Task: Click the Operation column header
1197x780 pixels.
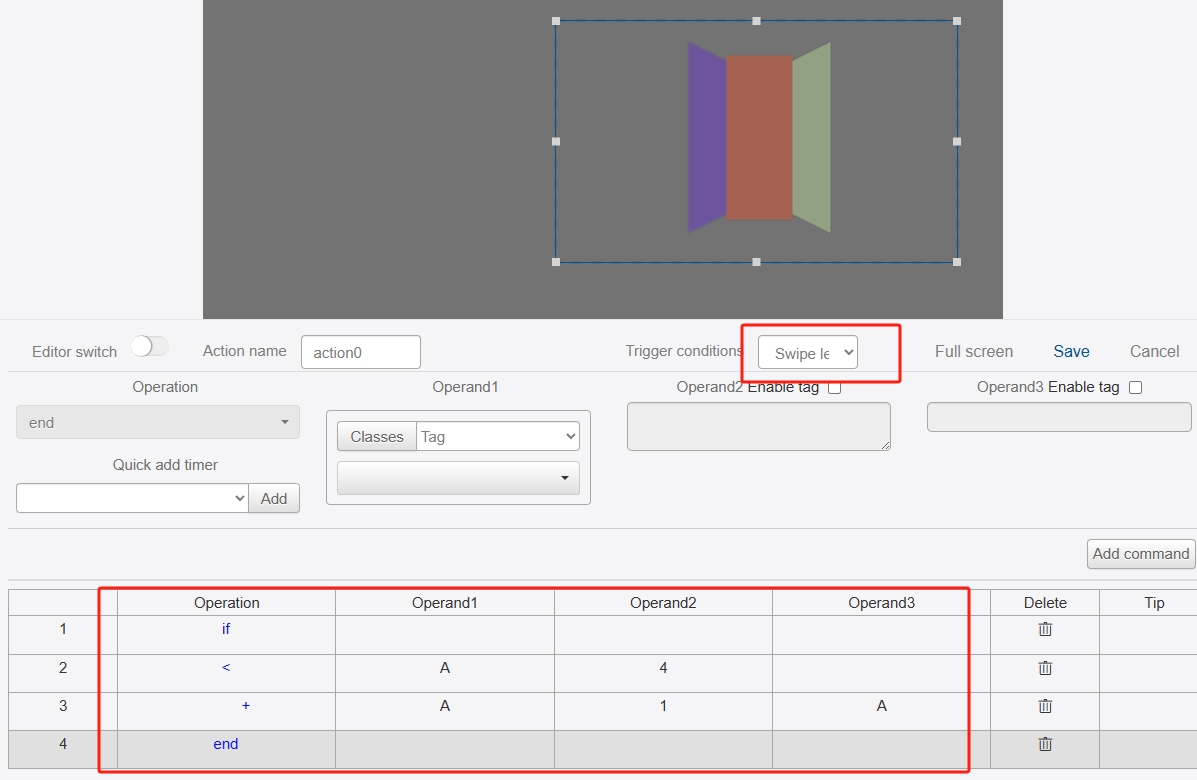Action: (x=227, y=603)
